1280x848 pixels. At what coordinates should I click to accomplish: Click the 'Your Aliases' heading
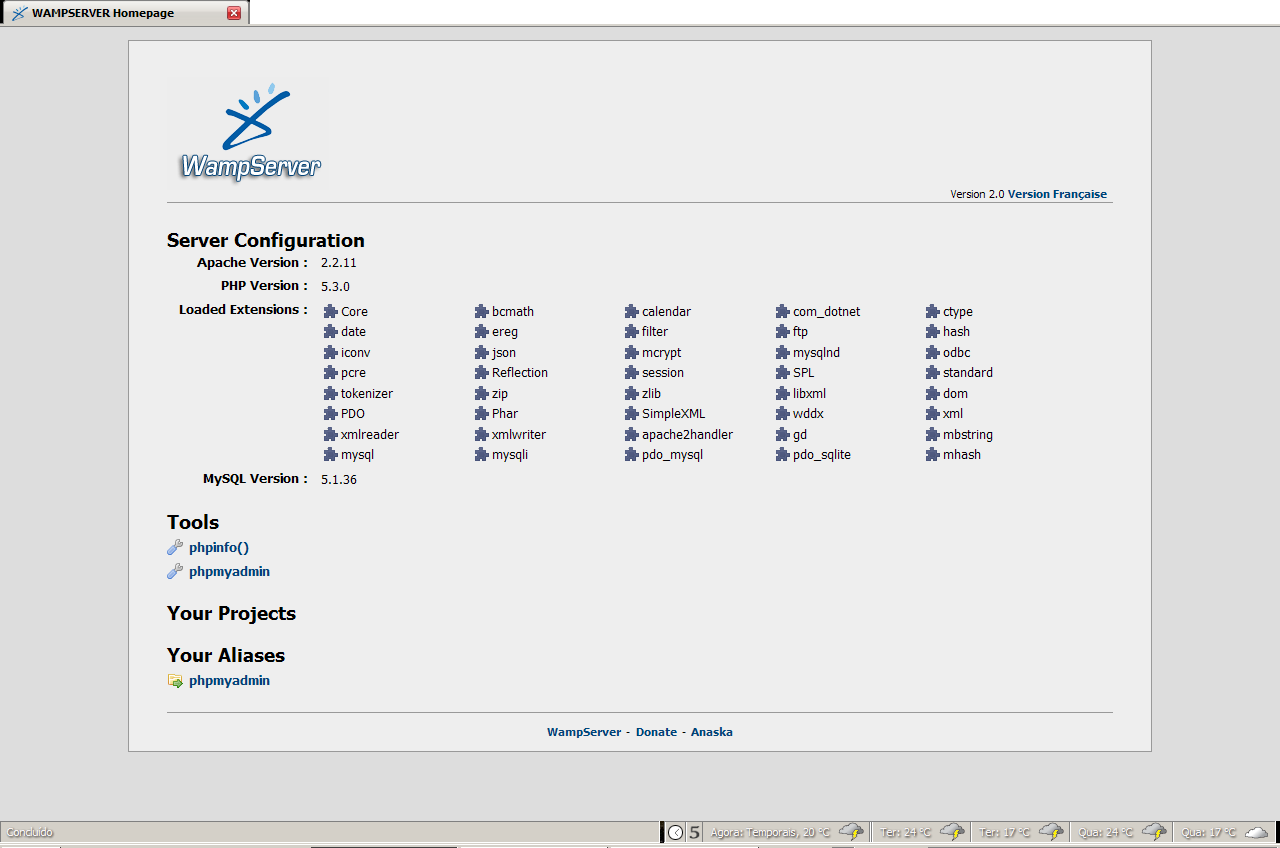click(226, 656)
